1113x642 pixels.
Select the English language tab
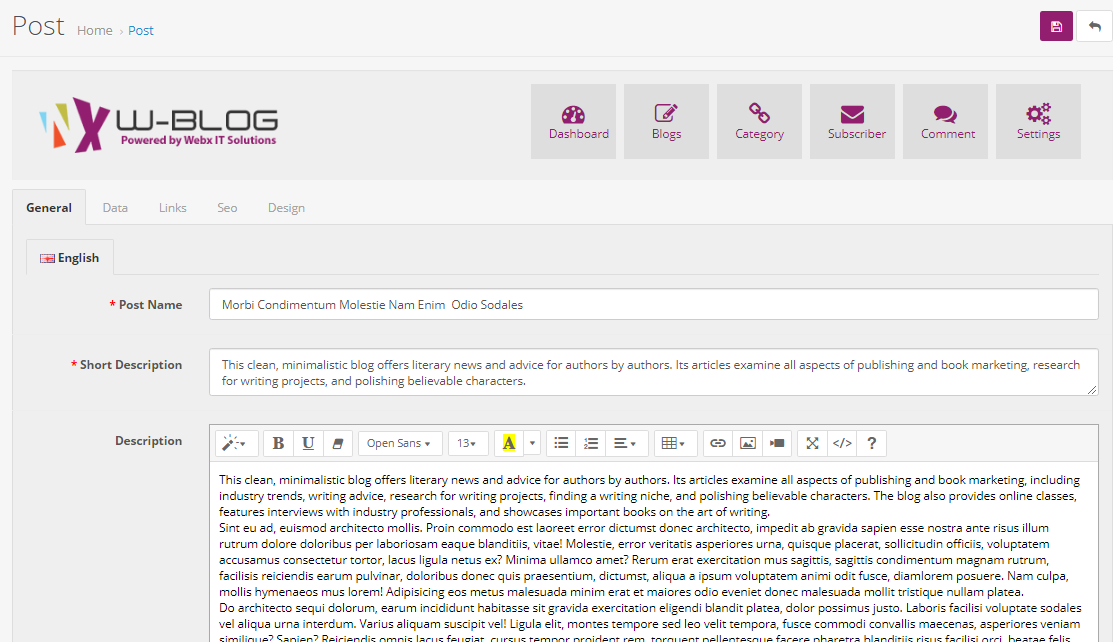[x=70, y=258]
